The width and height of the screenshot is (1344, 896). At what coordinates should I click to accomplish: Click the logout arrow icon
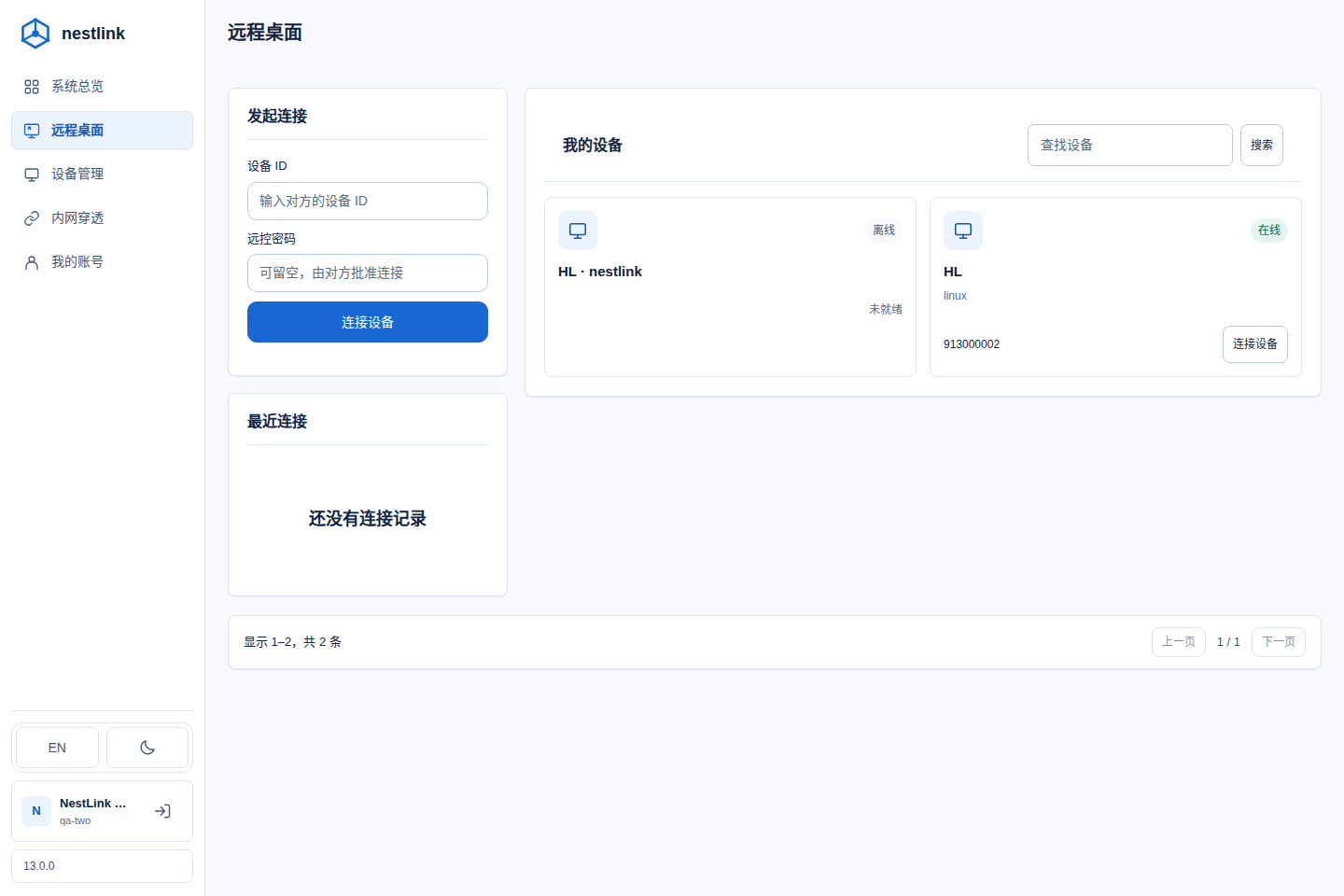click(x=162, y=811)
